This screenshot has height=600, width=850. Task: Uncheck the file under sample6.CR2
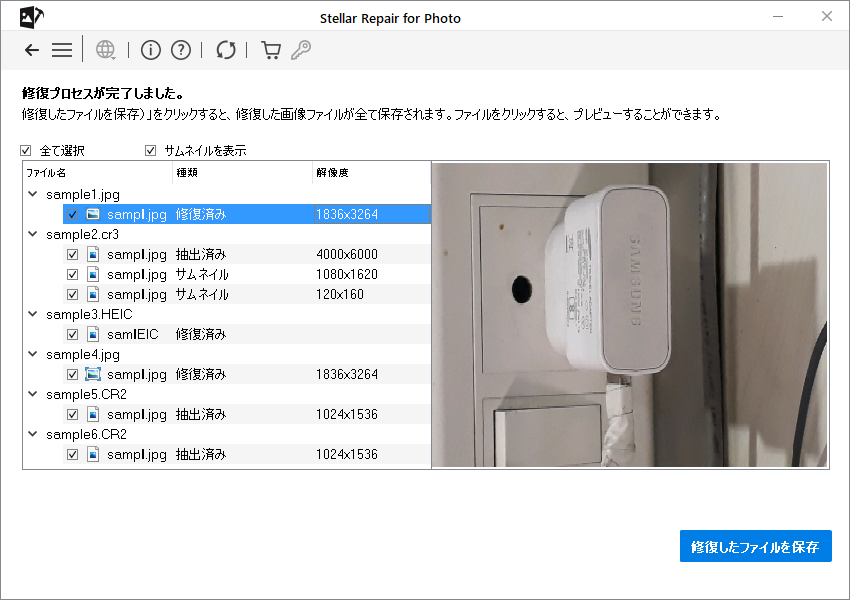72,454
